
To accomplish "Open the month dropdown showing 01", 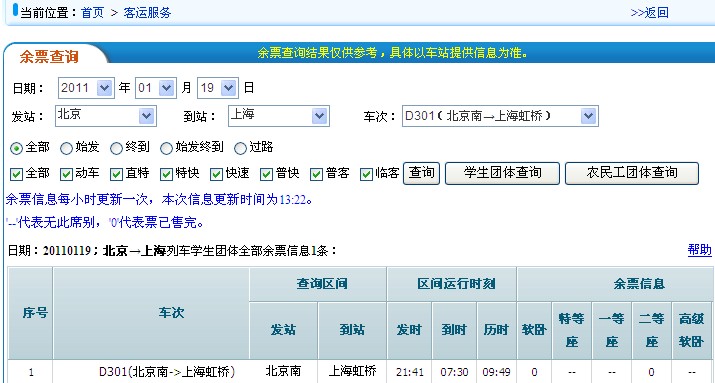I will click(x=155, y=88).
